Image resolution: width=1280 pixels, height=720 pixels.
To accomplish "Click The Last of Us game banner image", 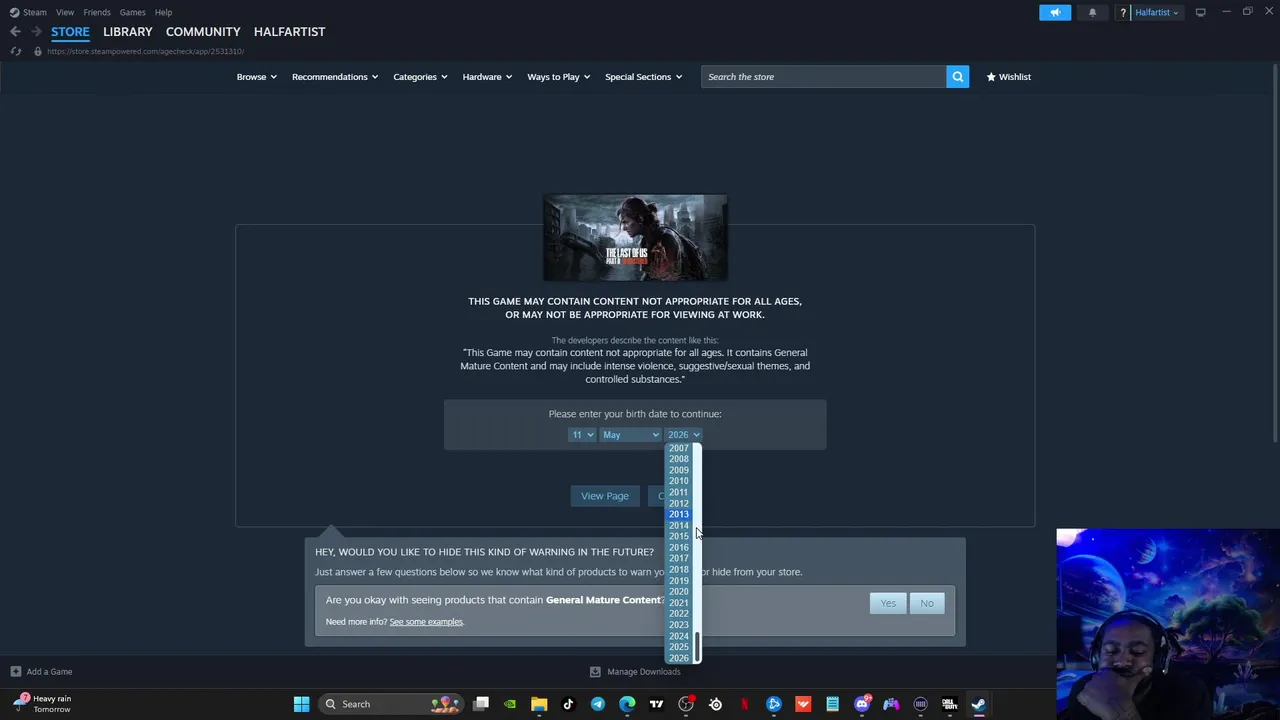I will (x=635, y=238).
